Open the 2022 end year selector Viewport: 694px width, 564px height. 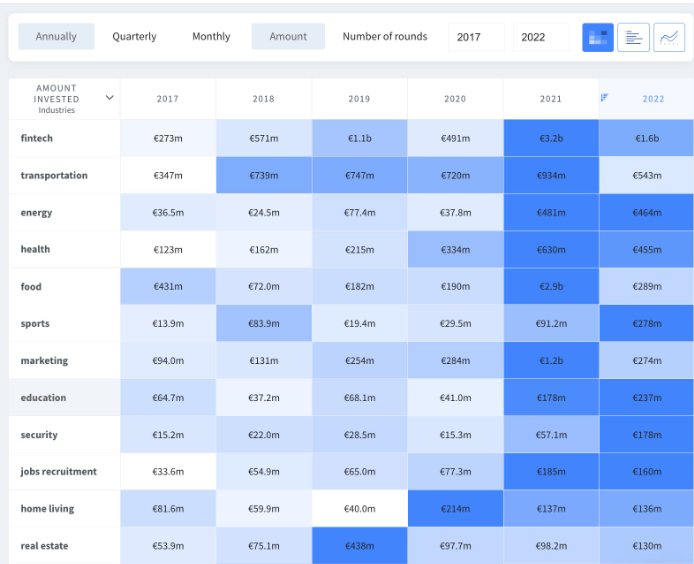click(540, 37)
